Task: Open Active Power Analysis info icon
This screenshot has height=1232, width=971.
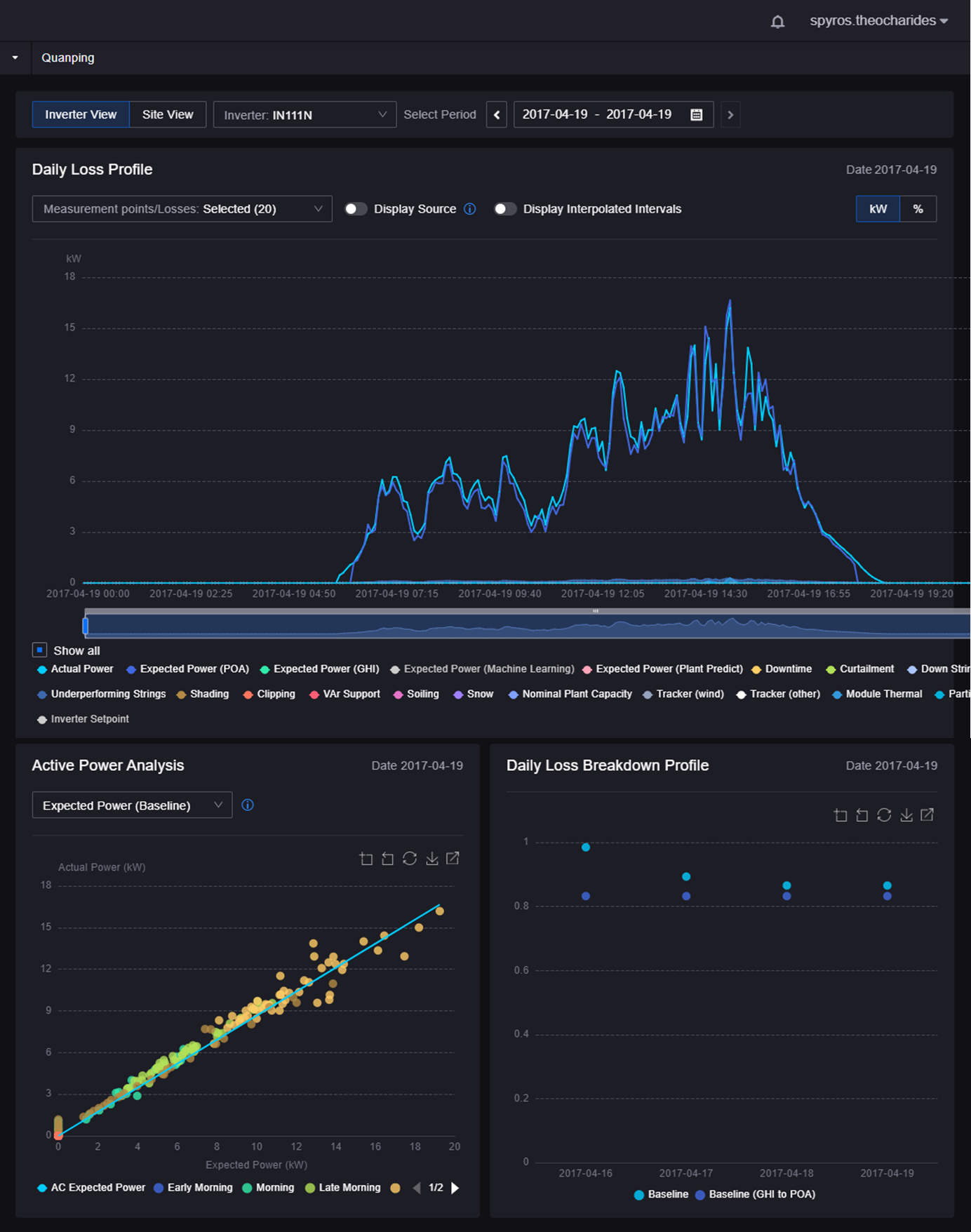Action: [x=248, y=805]
